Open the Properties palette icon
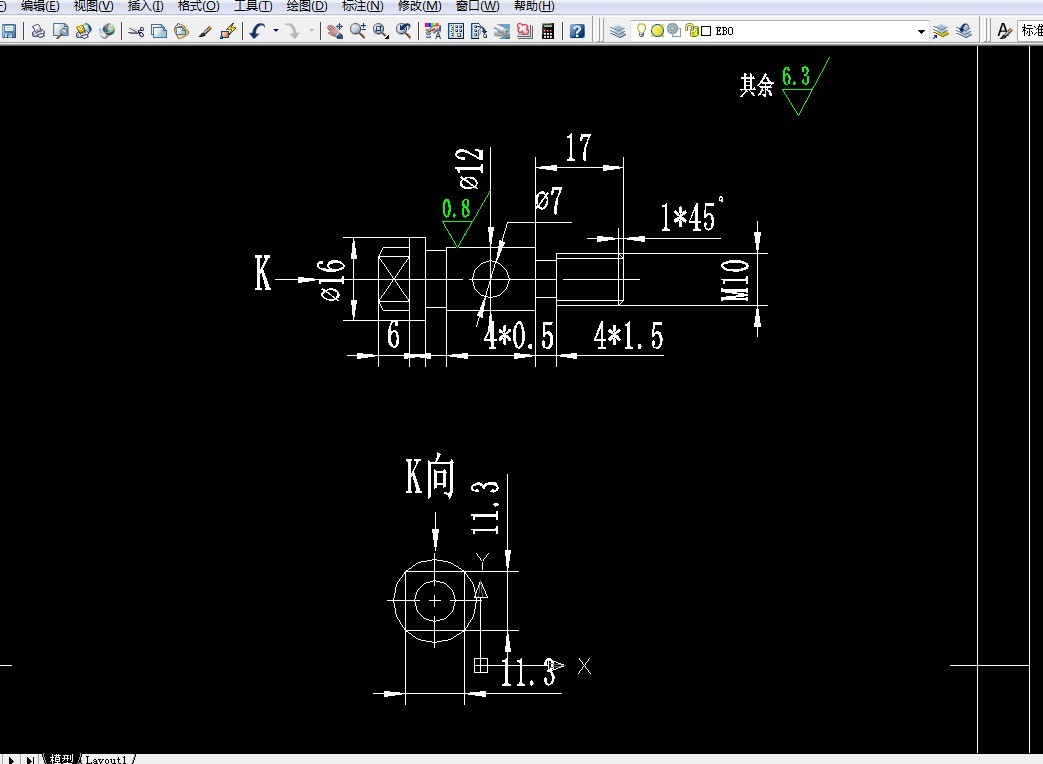1043x764 pixels. click(432, 31)
